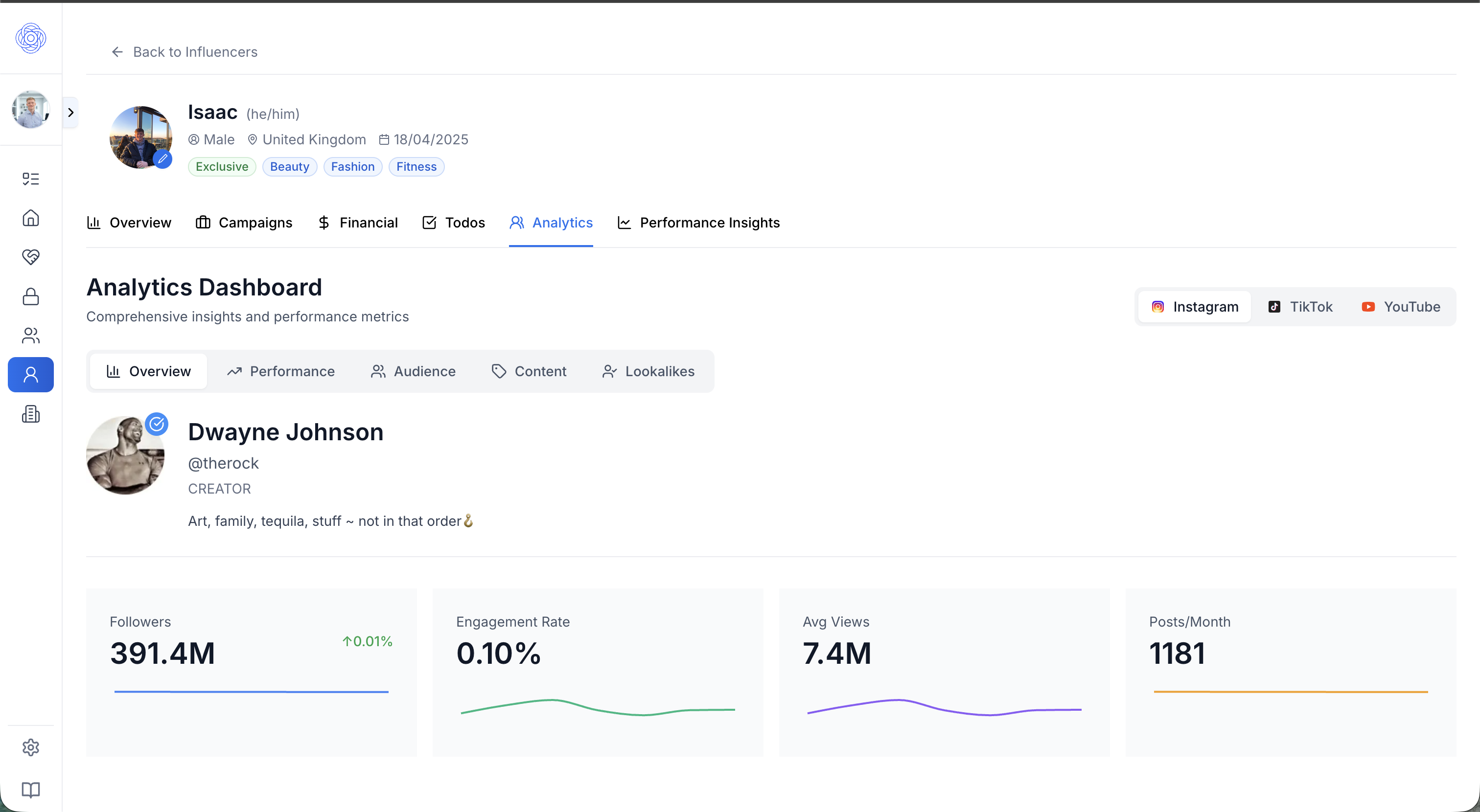Screen dimensions: 1480x812
Task: Expand sidebar with chevron arrow
Action: (x=70, y=113)
